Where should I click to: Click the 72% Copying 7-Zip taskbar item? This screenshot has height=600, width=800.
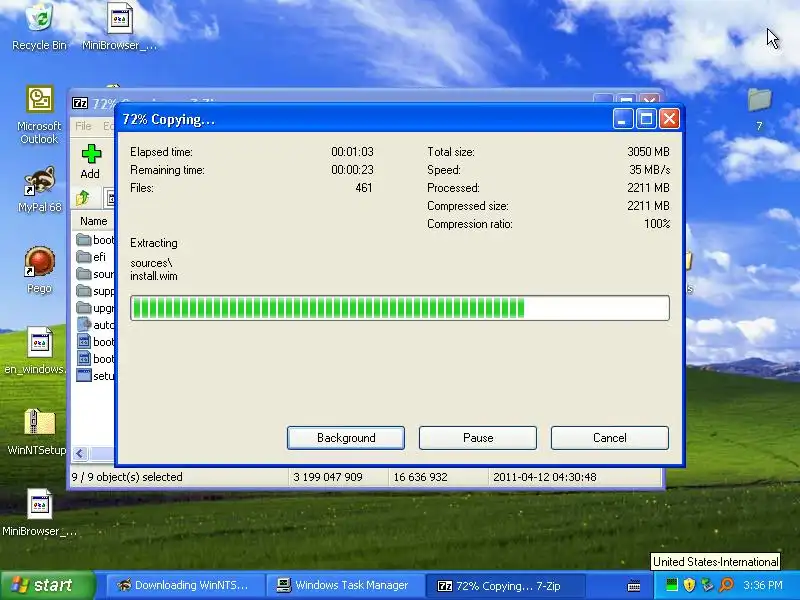pos(504,585)
